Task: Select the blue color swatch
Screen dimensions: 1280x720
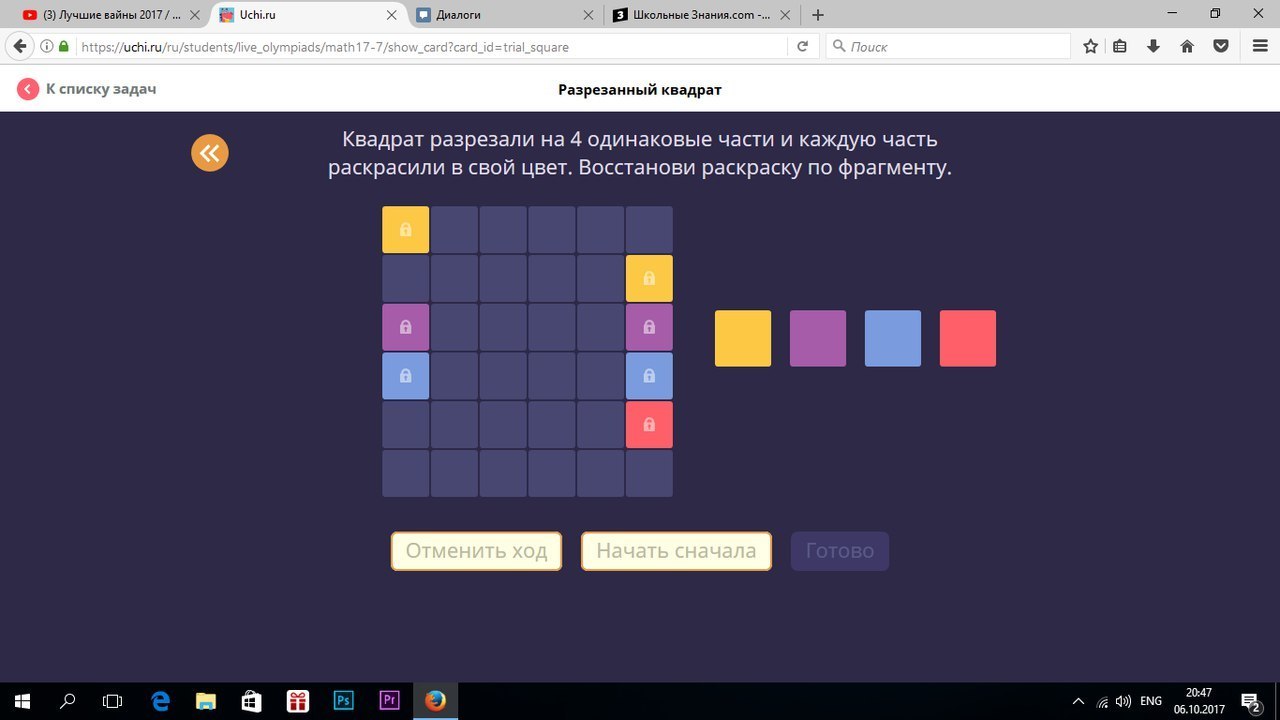Action: tap(892, 338)
